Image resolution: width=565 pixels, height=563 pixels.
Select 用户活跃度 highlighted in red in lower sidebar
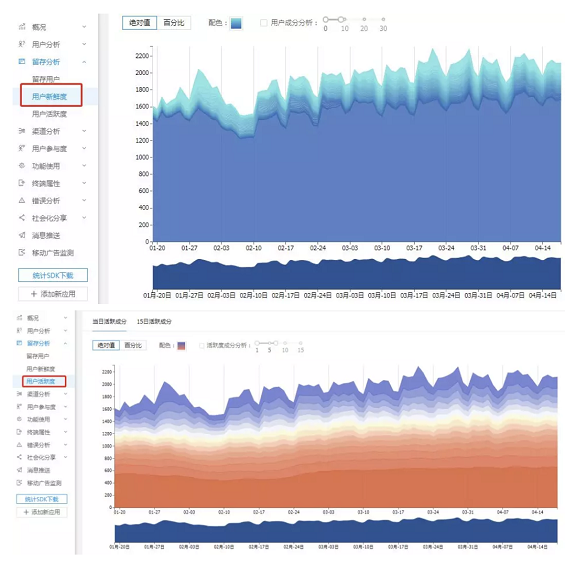(x=41, y=381)
